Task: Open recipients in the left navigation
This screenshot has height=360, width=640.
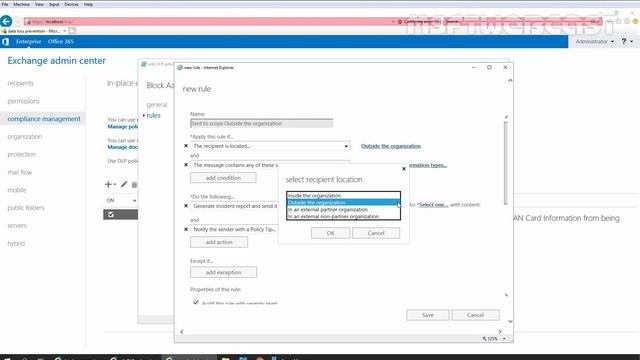Action: coord(20,83)
